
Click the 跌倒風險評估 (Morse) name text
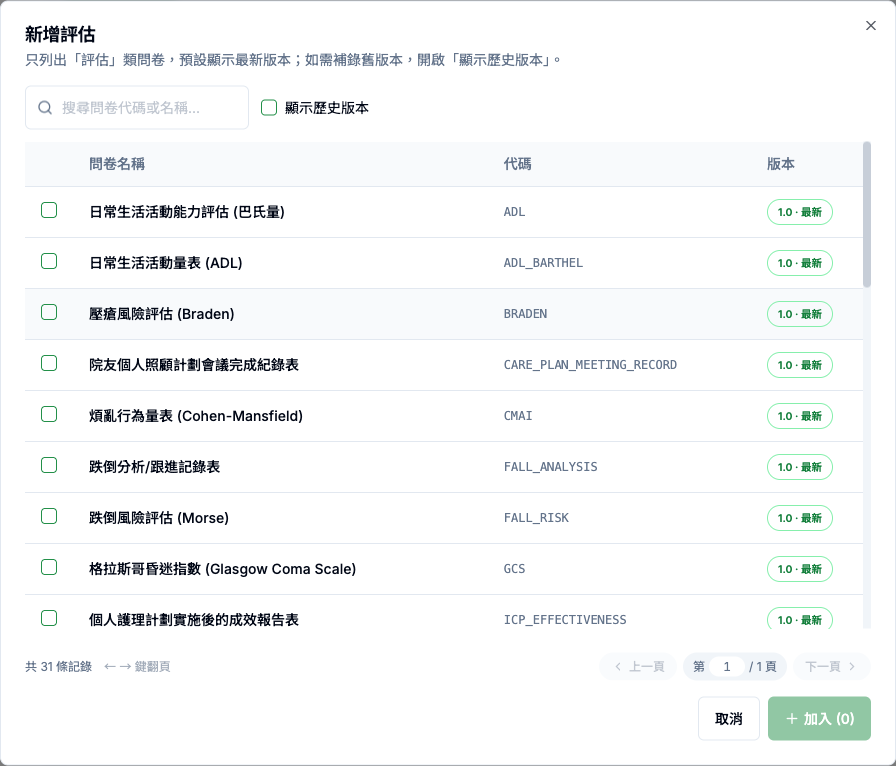pos(159,518)
